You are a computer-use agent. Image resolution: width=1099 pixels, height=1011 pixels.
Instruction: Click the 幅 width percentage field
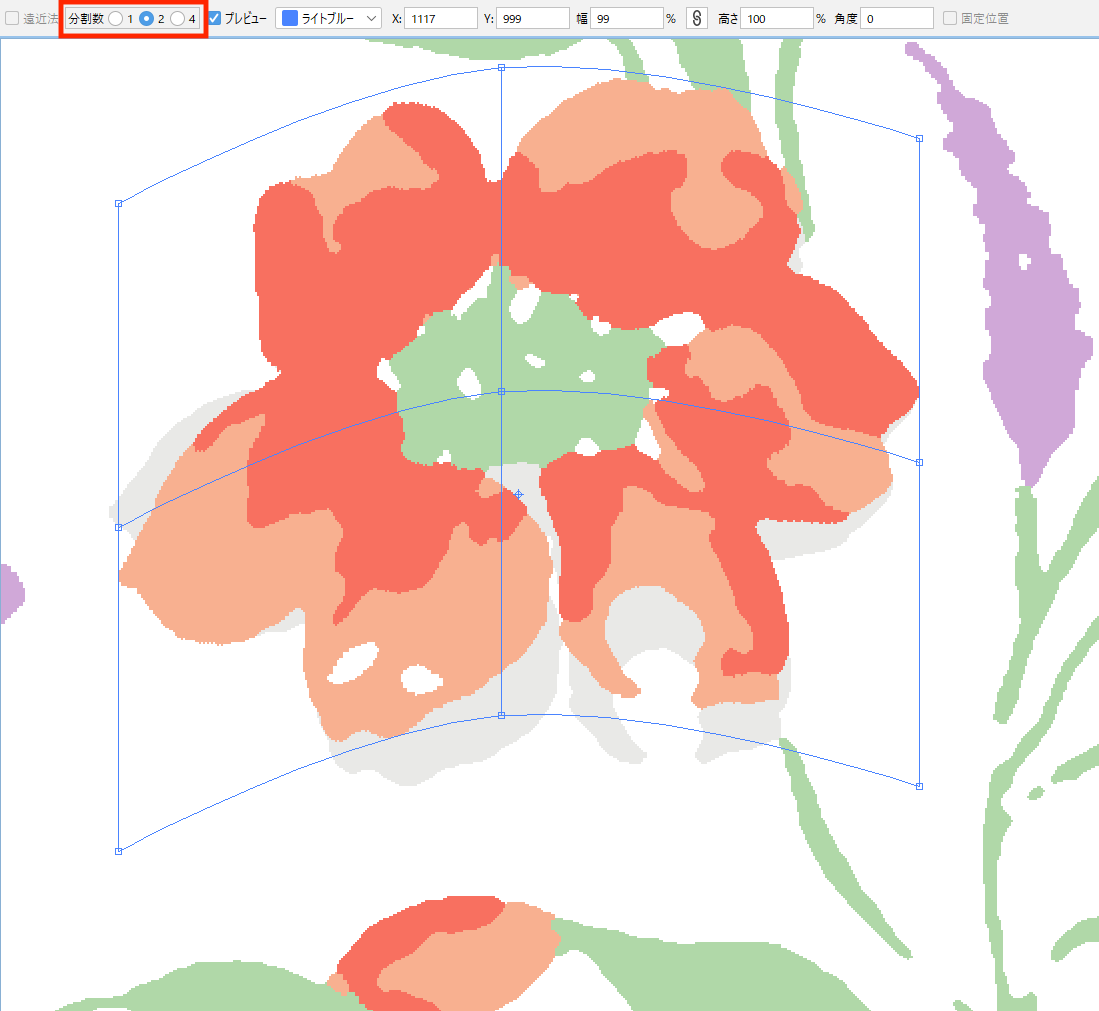point(627,18)
